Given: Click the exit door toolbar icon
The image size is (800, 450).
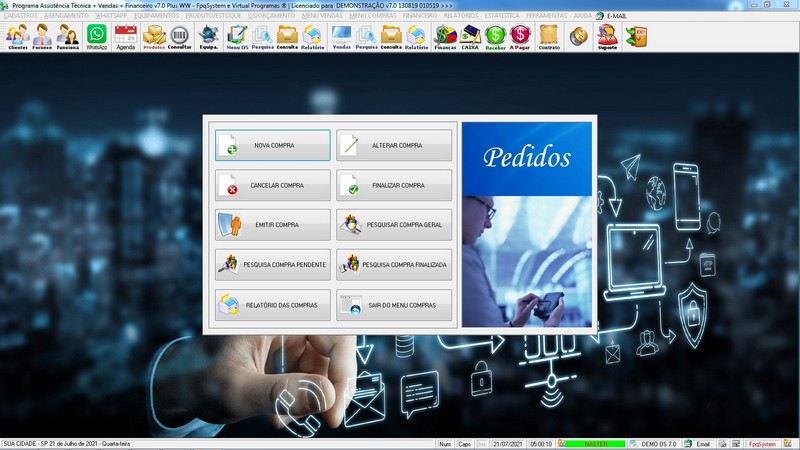Looking at the screenshot, I should click(x=636, y=37).
